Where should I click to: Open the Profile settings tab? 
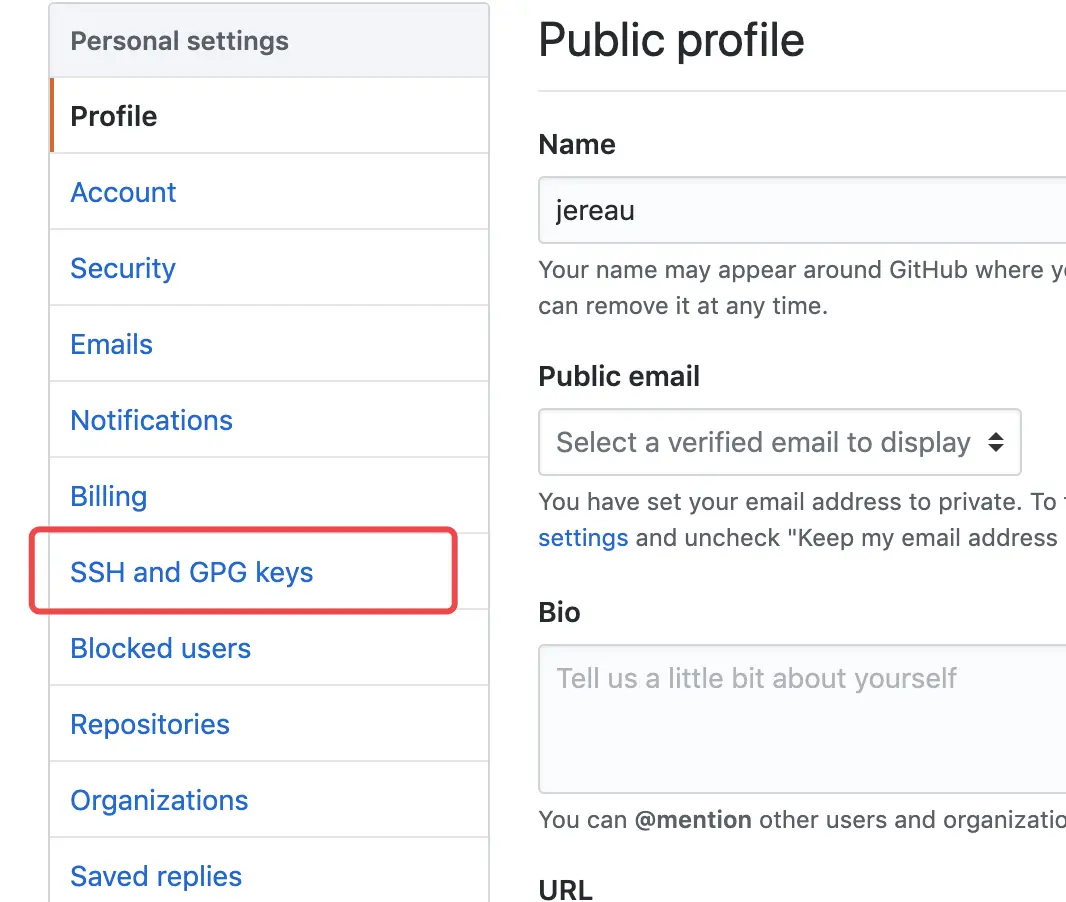(x=114, y=116)
